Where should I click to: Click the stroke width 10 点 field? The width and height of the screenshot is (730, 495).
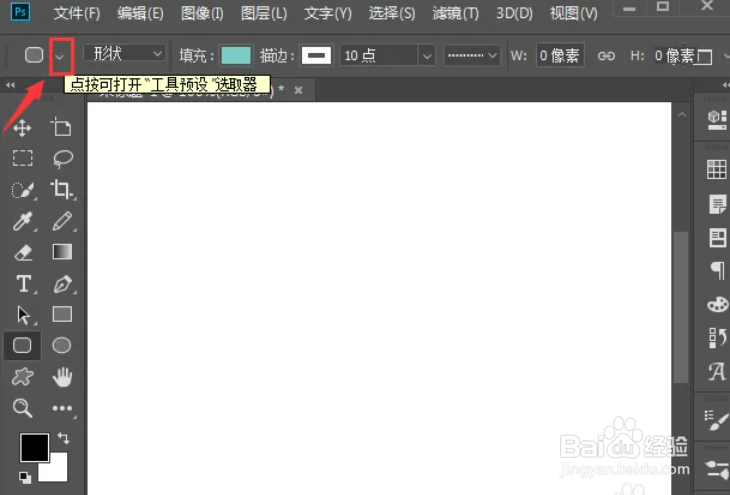coord(379,56)
